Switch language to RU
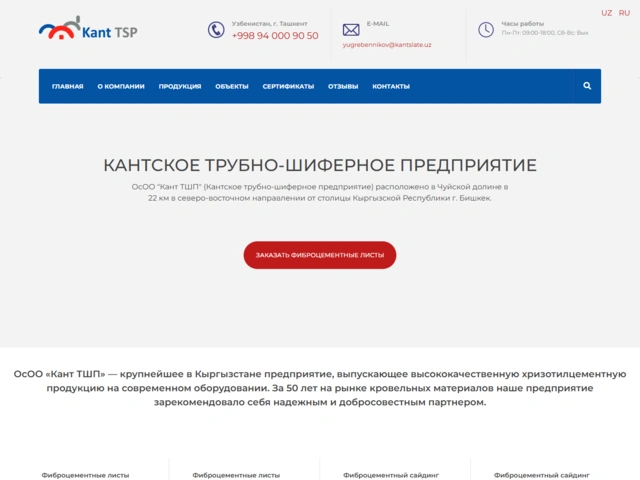640x480 pixels. pos(624,13)
